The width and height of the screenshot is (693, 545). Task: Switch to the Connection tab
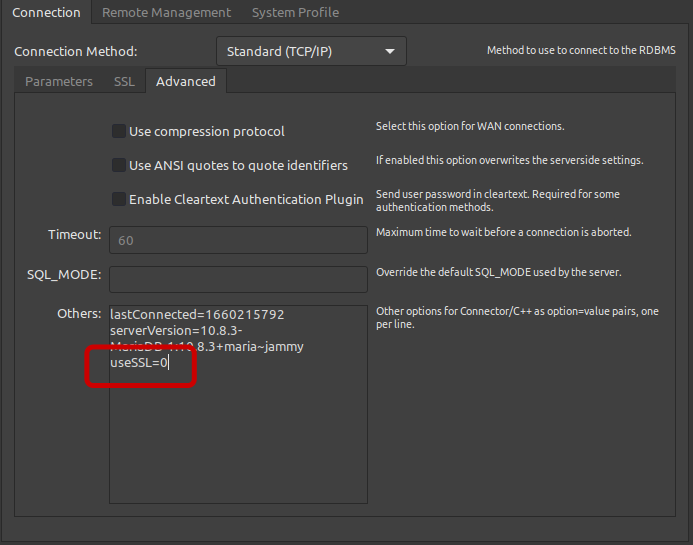coord(46,13)
